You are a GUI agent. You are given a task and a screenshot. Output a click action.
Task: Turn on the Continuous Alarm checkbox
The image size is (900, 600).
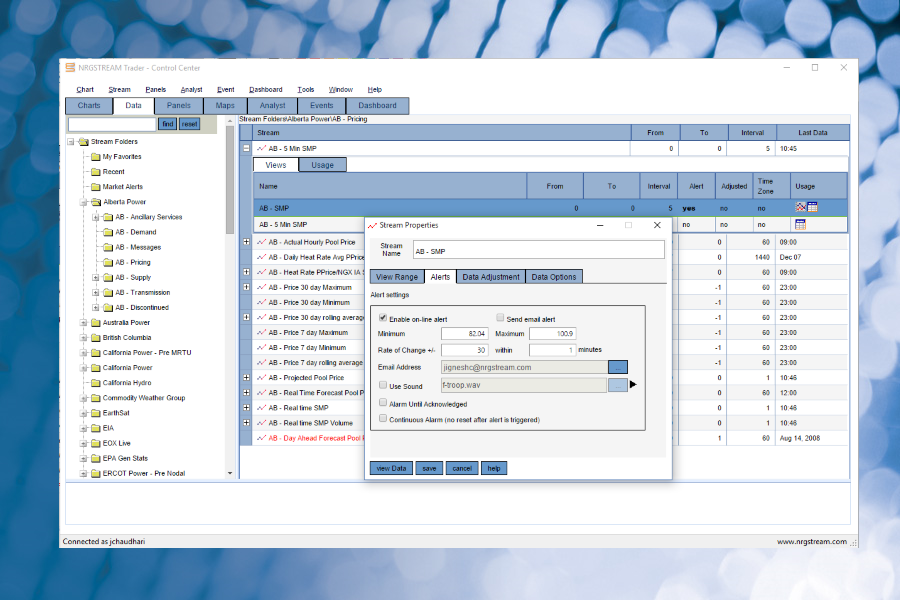(383, 419)
